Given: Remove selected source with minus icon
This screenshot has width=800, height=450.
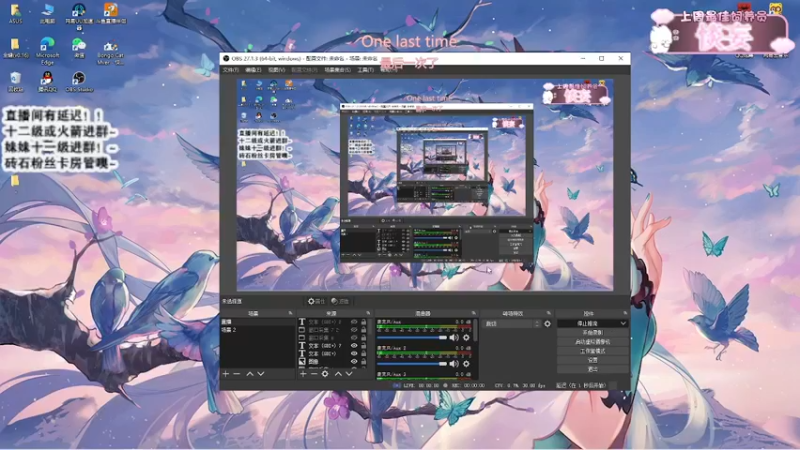Looking at the screenshot, I should click(x=314, y=374).
